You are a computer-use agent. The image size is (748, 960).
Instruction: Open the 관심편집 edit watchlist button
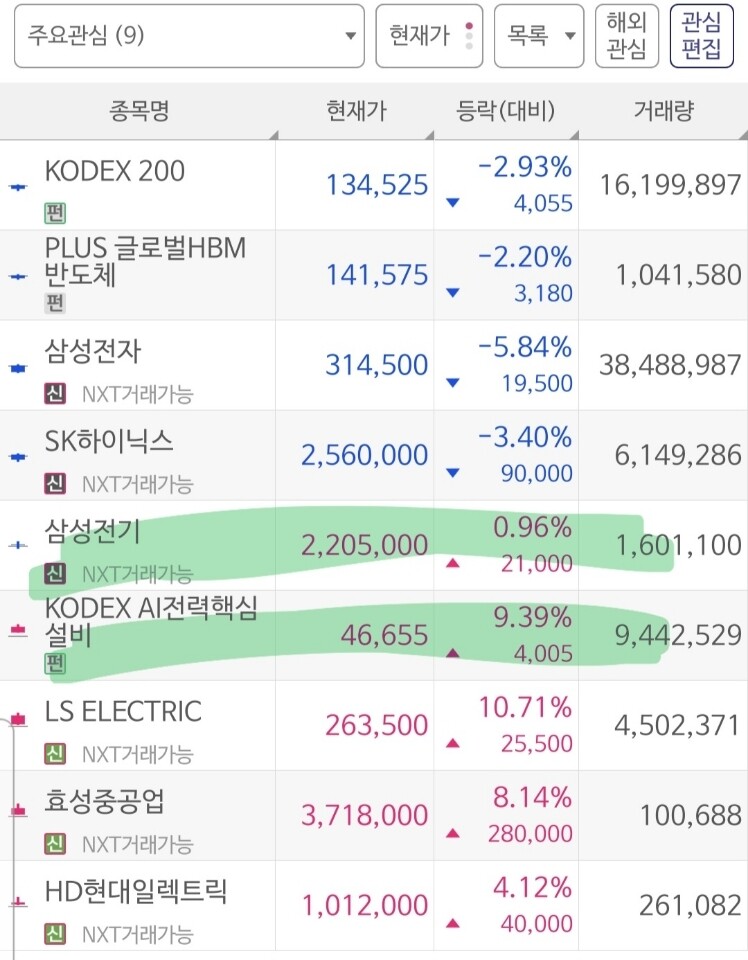coord(701,36)
